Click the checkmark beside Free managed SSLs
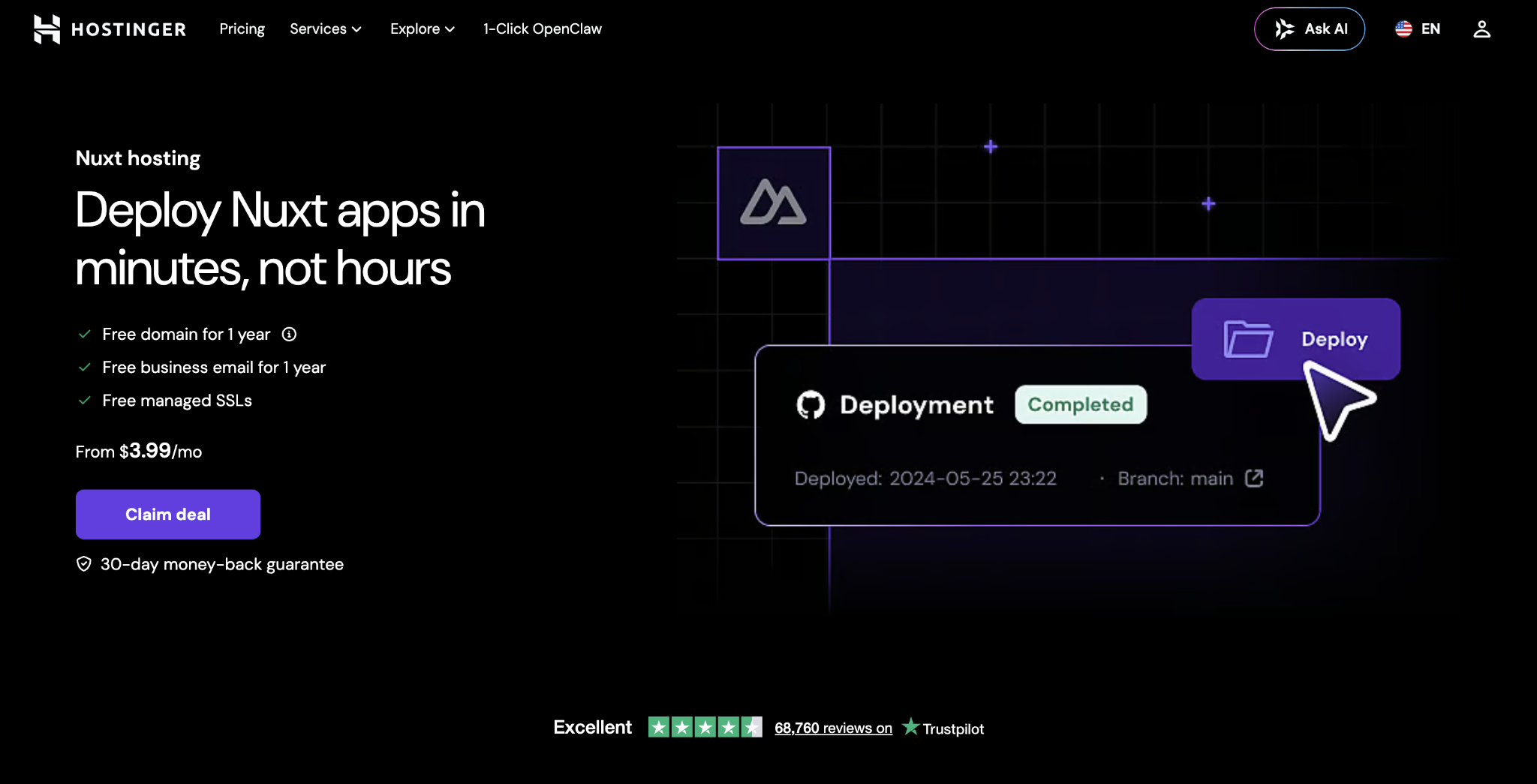Image resolution: width=1537 pixels, height=784 pixels. coord(85,401)
